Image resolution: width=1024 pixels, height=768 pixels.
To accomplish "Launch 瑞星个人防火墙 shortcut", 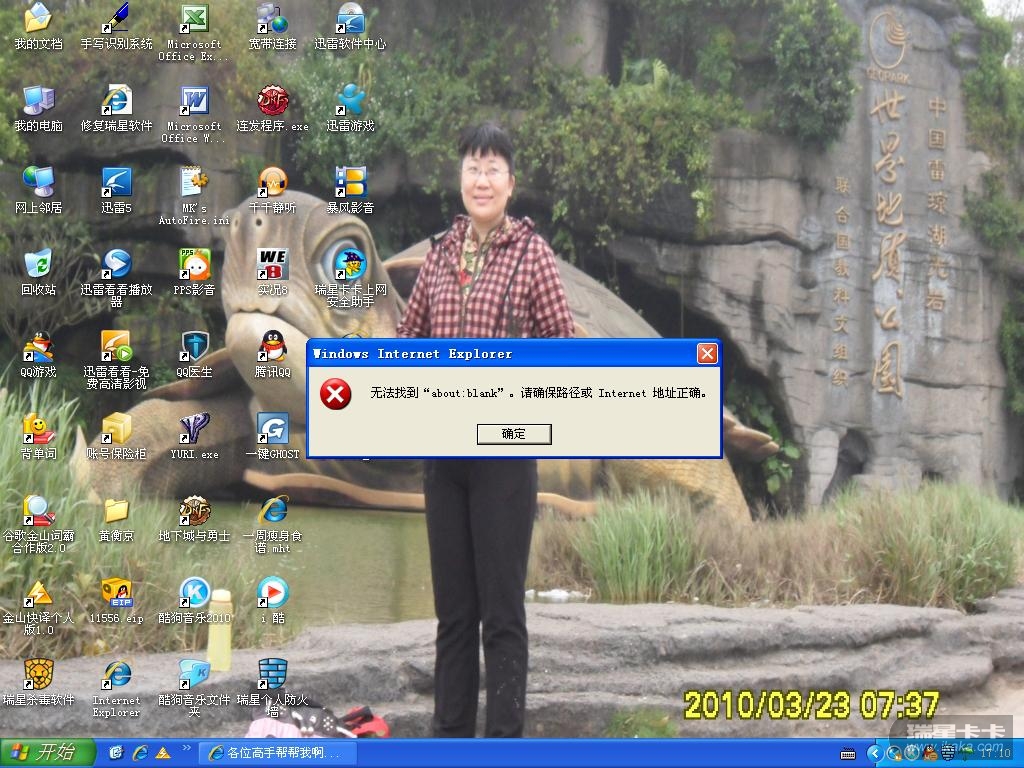I will pyautogui.click(x=272, y=688).
